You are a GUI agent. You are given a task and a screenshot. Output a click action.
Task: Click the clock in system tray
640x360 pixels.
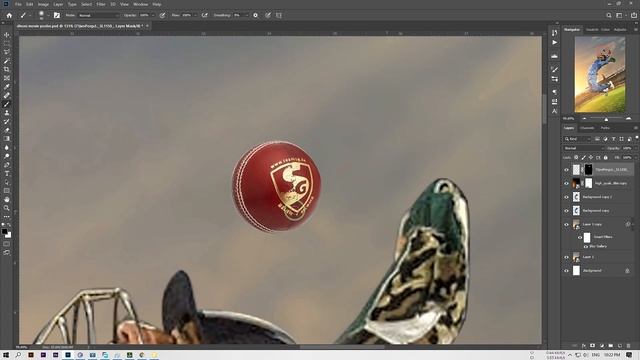[612, 355]
